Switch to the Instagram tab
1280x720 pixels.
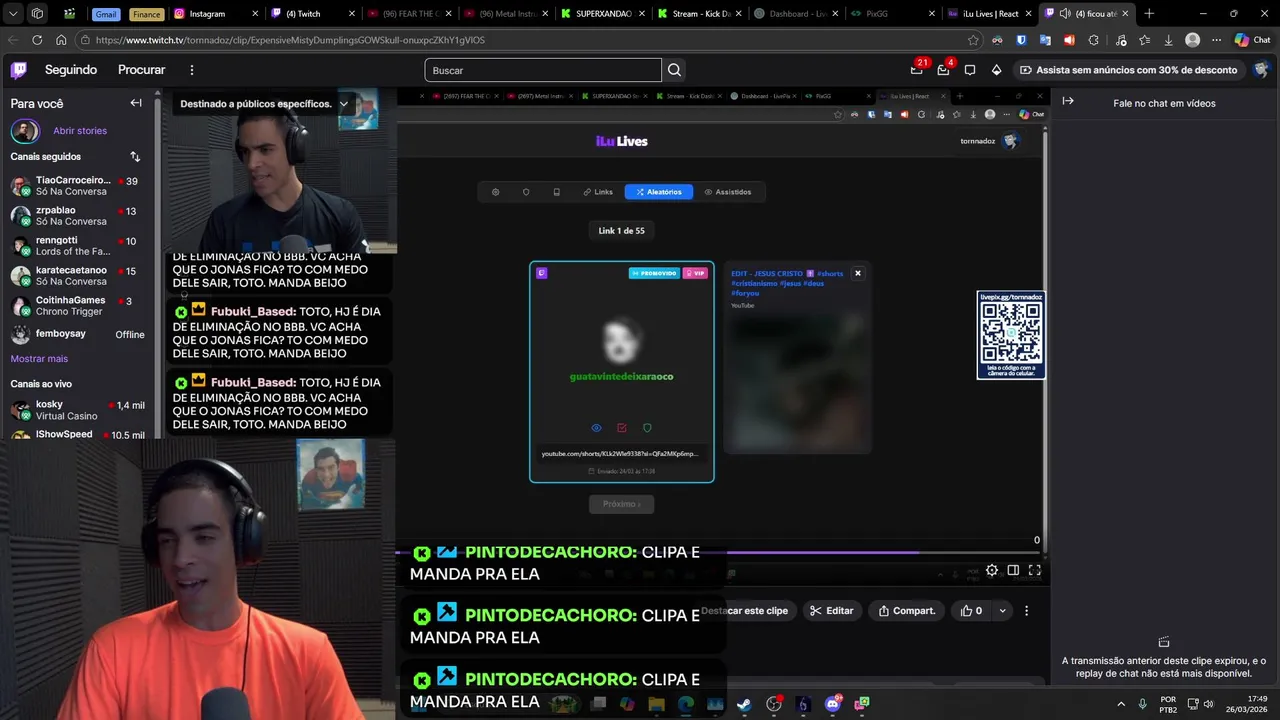[x=214, y=14]
